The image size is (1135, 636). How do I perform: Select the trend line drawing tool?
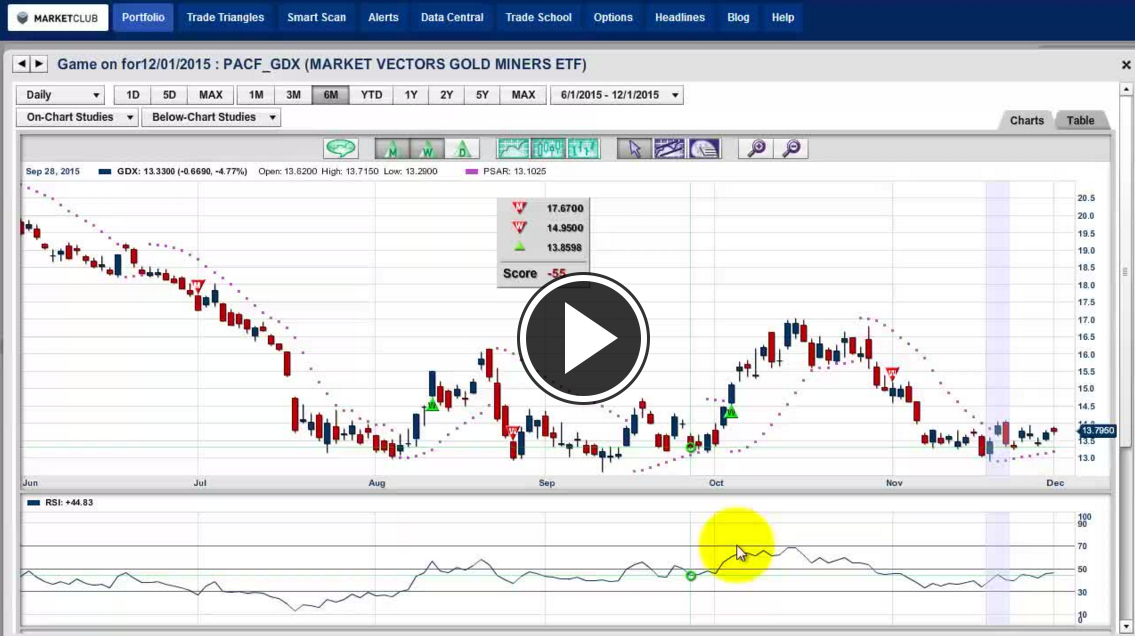[669, 148]
